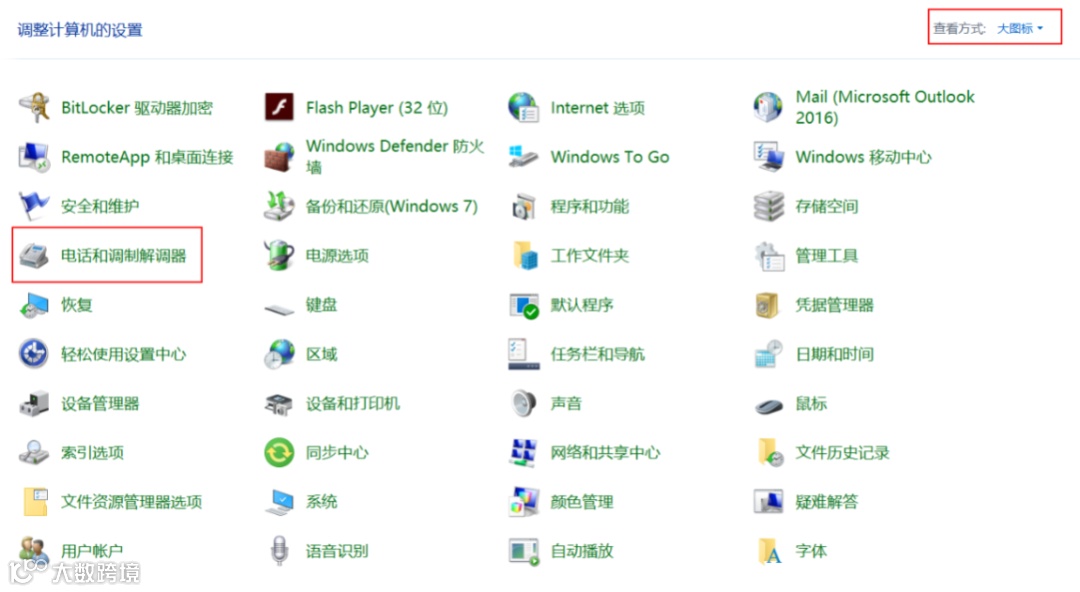Screen dimensions: 1080x592
Task: Click the 设备管理器 link
Action: coord(100,403)
